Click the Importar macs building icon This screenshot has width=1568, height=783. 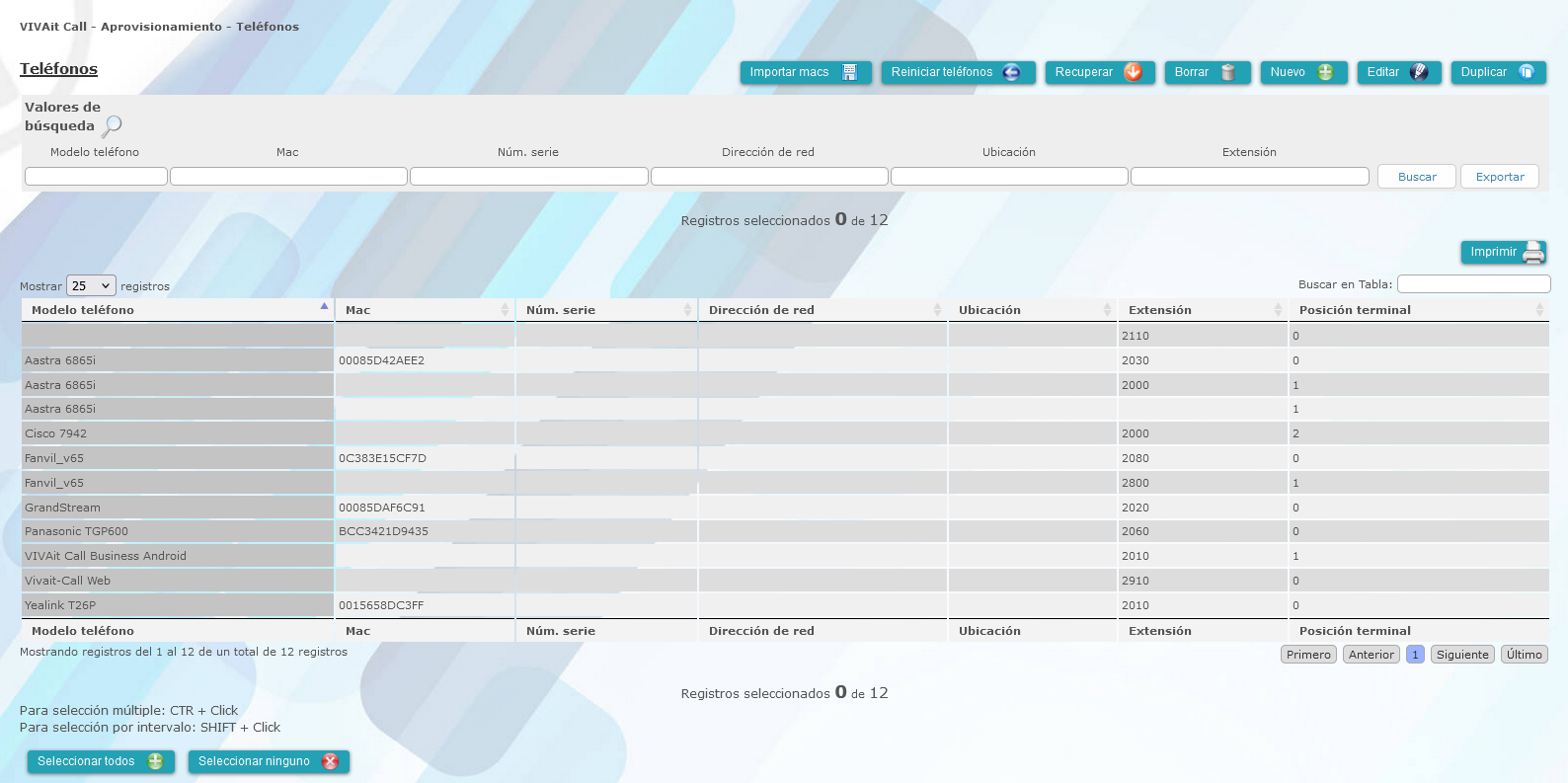click(x=849, y=72)
